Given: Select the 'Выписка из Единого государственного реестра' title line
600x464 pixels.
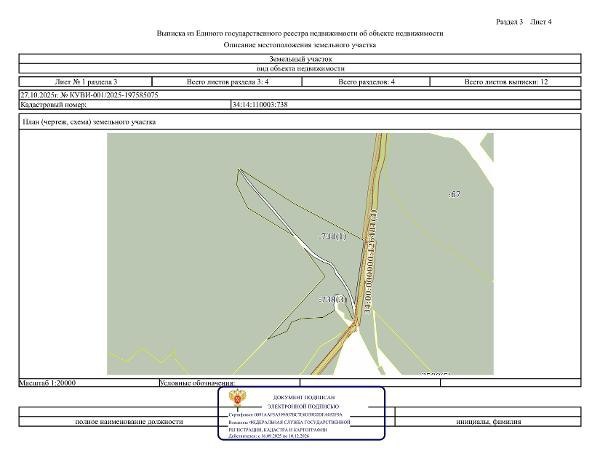Looking at the screenshot, I should [300, 33].
